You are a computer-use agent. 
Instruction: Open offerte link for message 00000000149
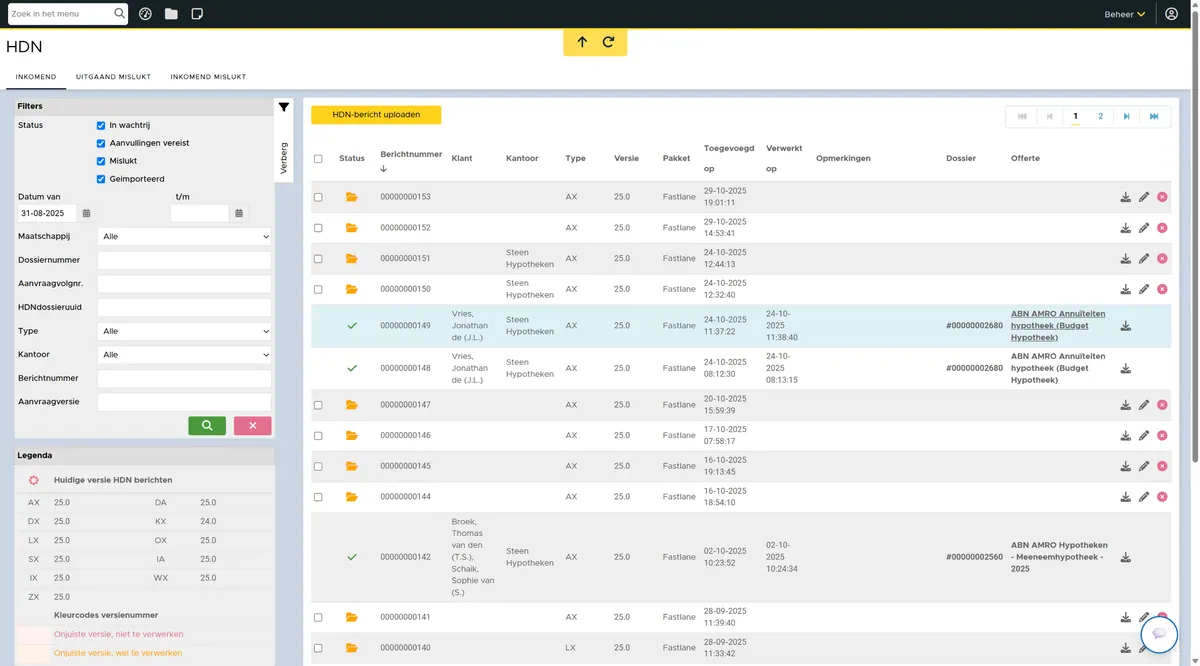(1058, 326)
